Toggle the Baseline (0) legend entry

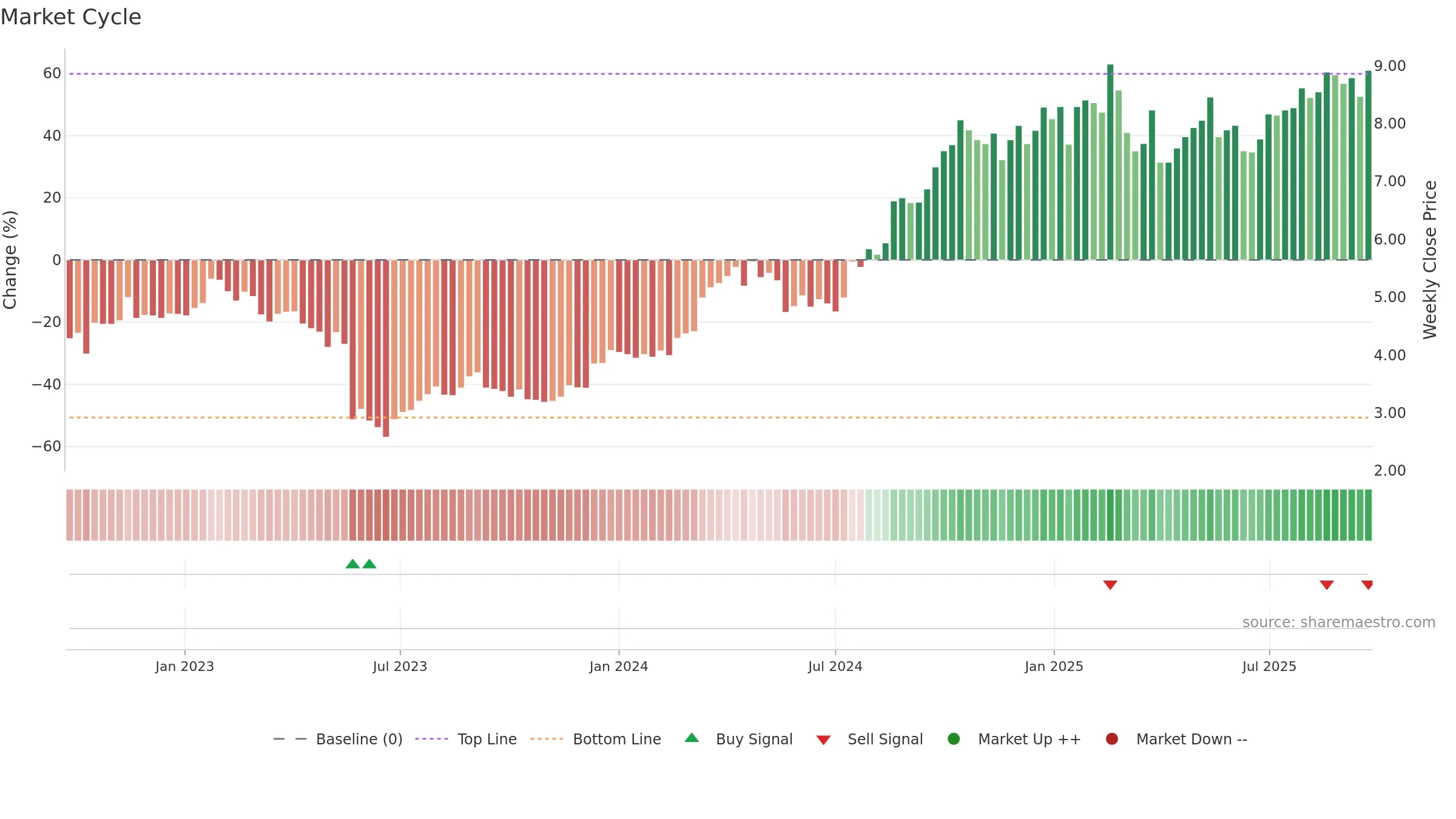pos(338,739)
